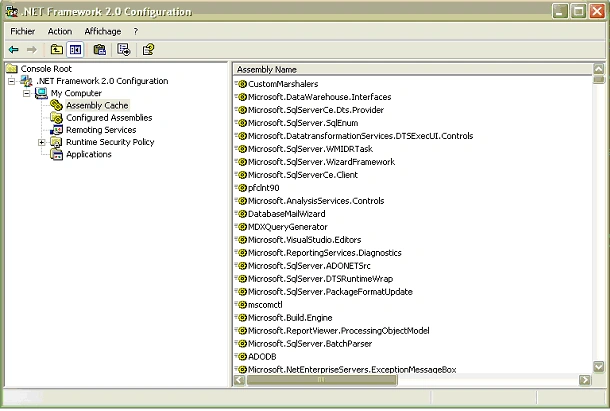Open the Affichage menu
The height and width of the screenshot is (411, 610).
pos(103,31)
